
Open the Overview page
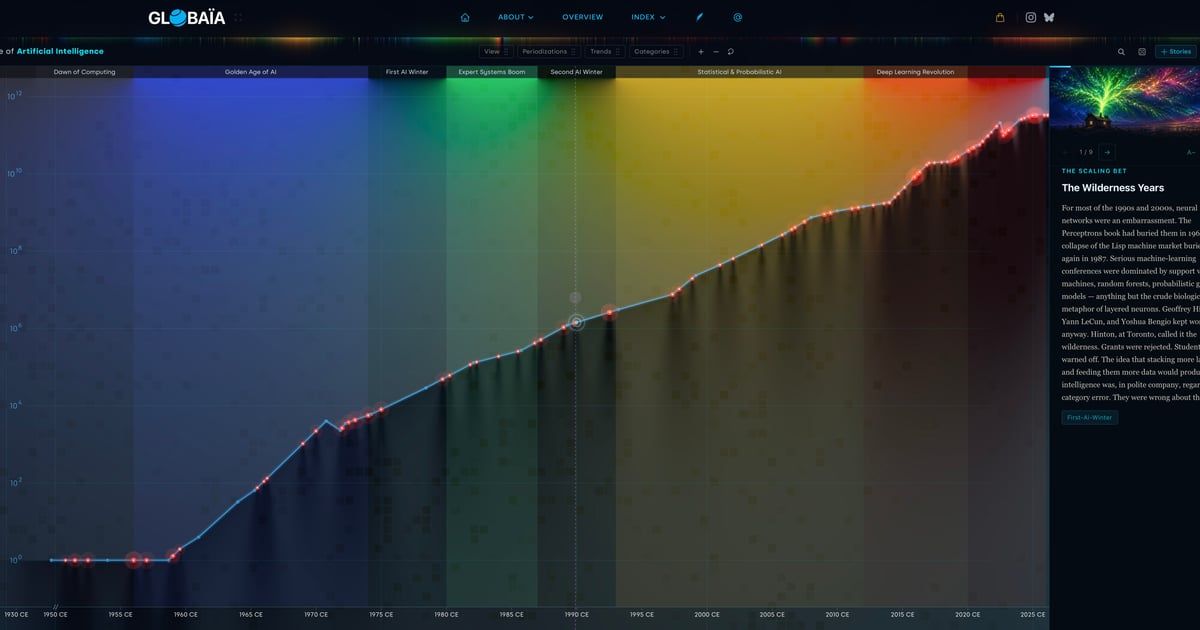tap(582, 17)
